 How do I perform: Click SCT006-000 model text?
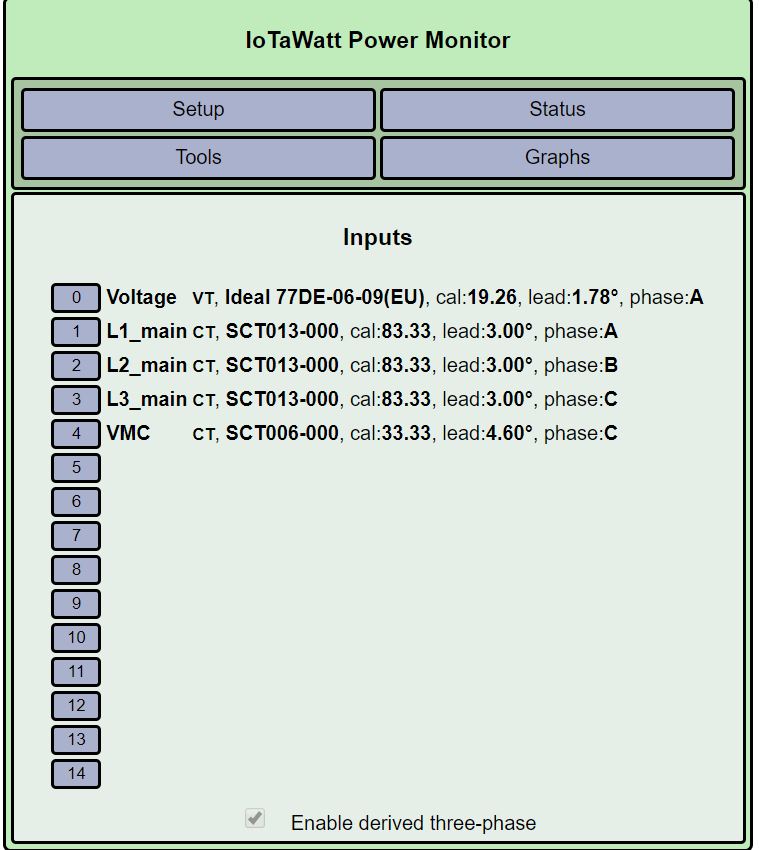(x=282, y=434)
